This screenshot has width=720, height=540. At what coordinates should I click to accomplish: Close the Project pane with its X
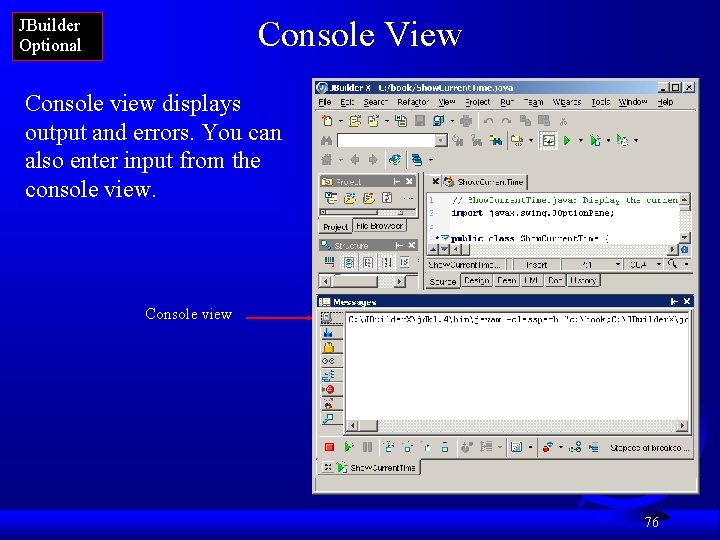409,181
